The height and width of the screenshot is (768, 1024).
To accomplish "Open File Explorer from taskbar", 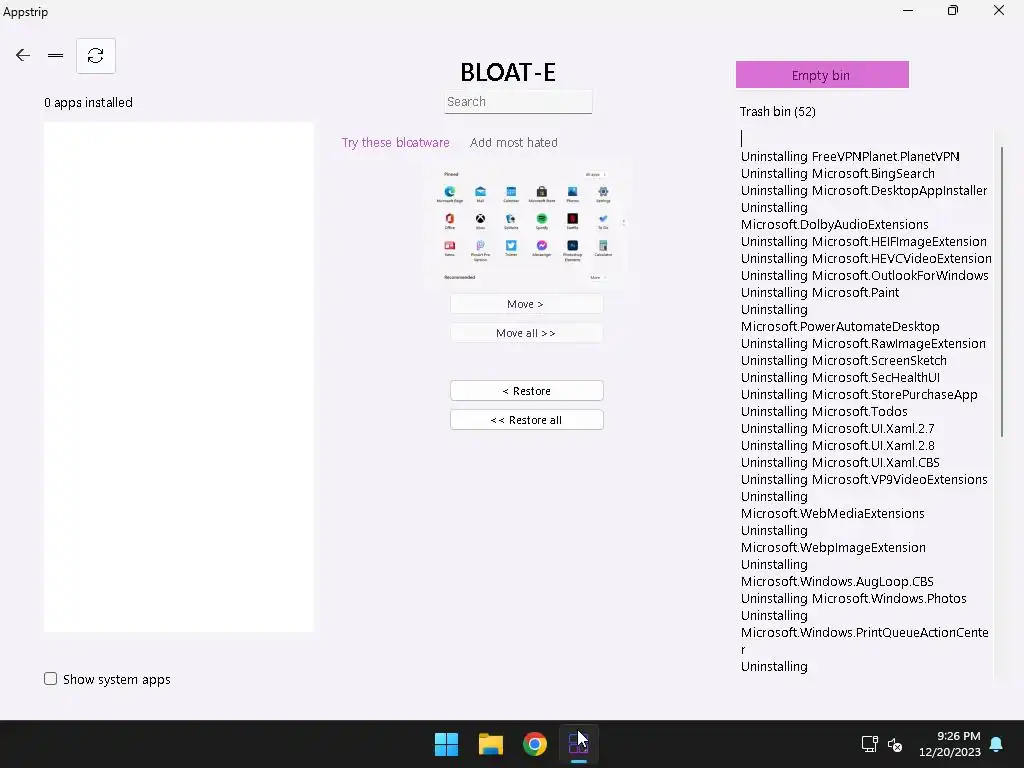I will tap(490, 744).
